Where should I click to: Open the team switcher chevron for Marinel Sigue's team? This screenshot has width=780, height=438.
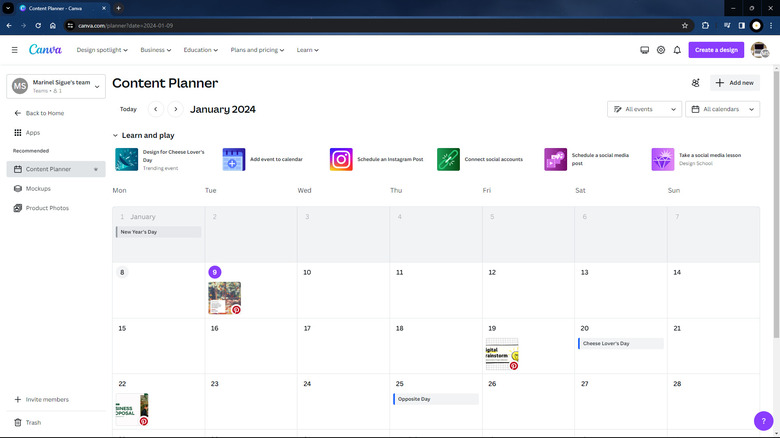pos(97,87)
